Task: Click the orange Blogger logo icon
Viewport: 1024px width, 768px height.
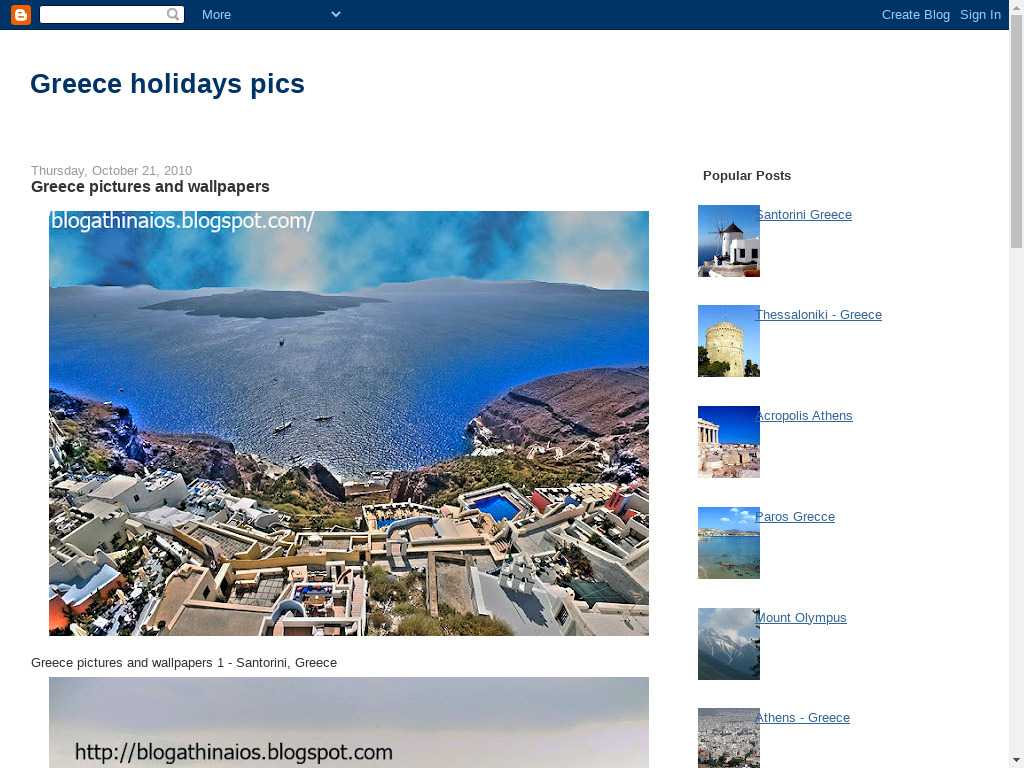Action: 21,14
